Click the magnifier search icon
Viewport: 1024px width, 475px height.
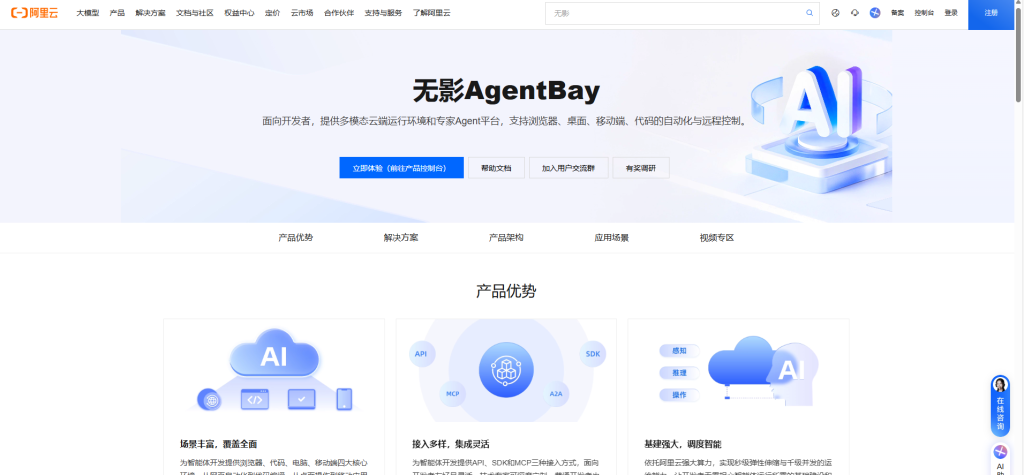810,13
